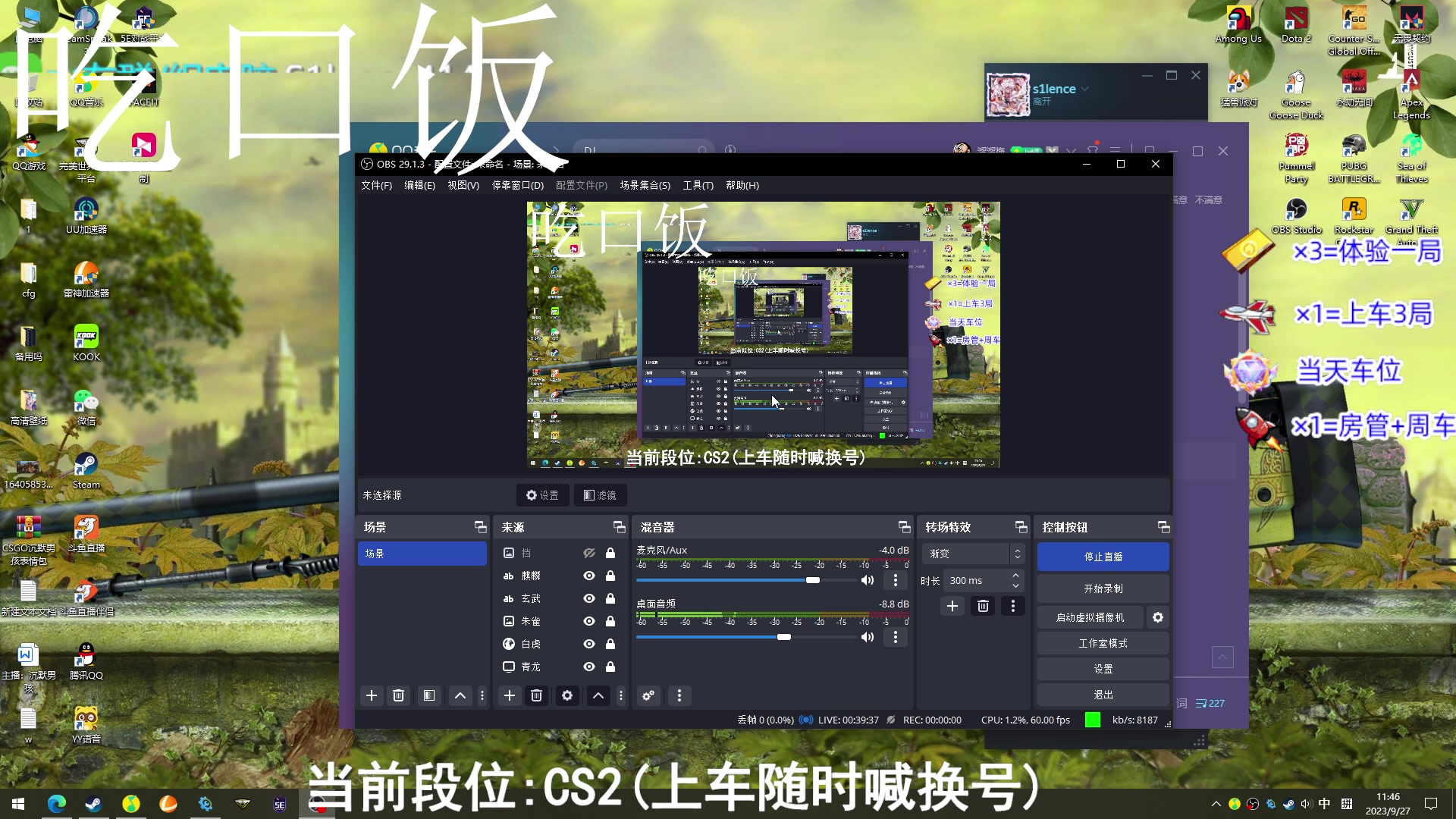
Task: Open the mixer panel three-dot menu
Action: coord(679,695)
